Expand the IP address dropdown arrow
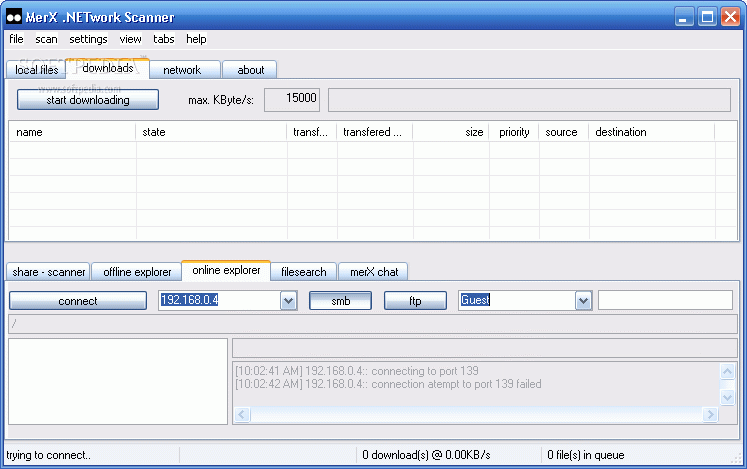Viewport: 747px width, 469px height. point(288,301)
